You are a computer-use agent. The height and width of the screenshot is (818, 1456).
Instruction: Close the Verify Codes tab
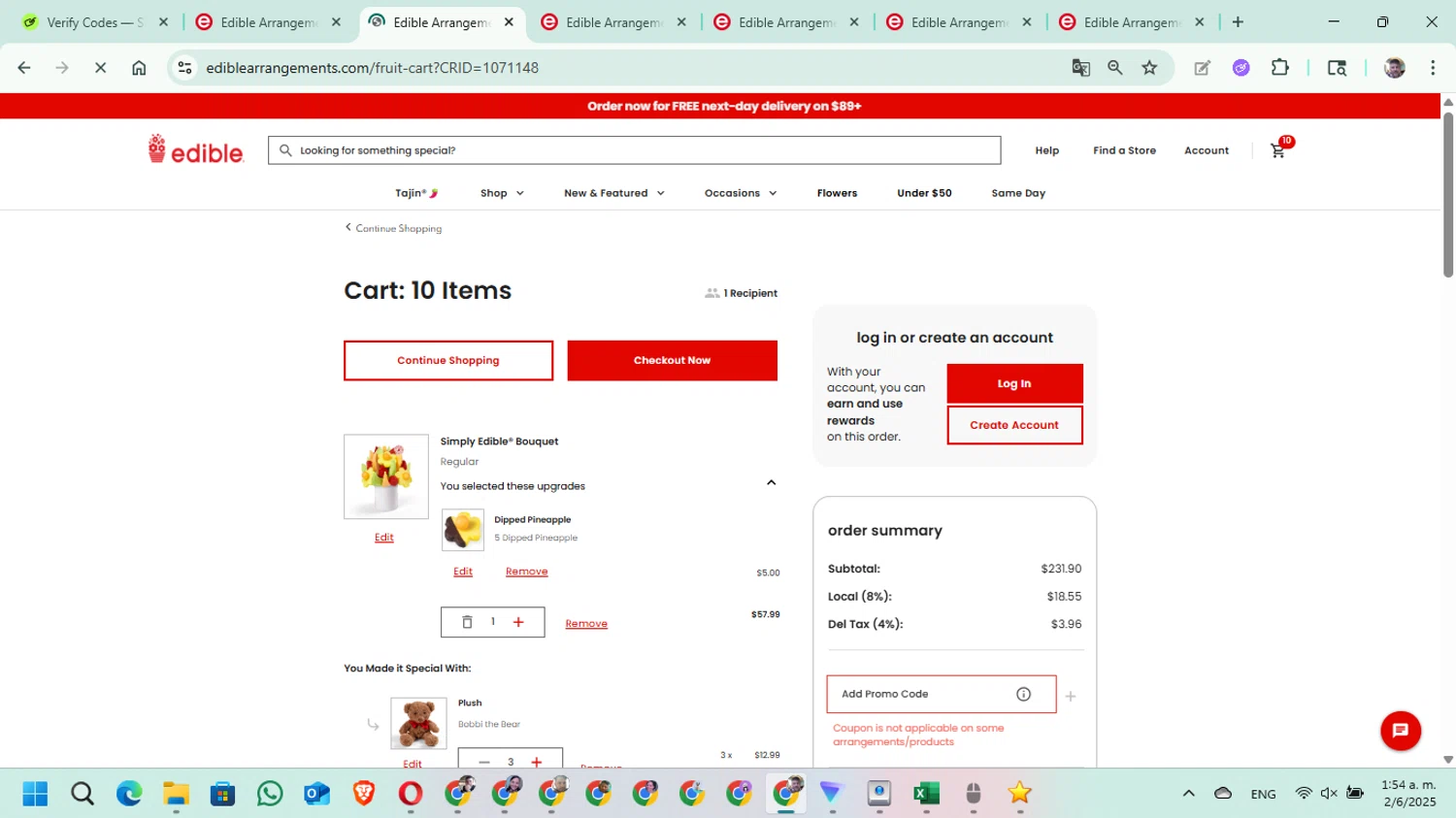tap(163, 22)
